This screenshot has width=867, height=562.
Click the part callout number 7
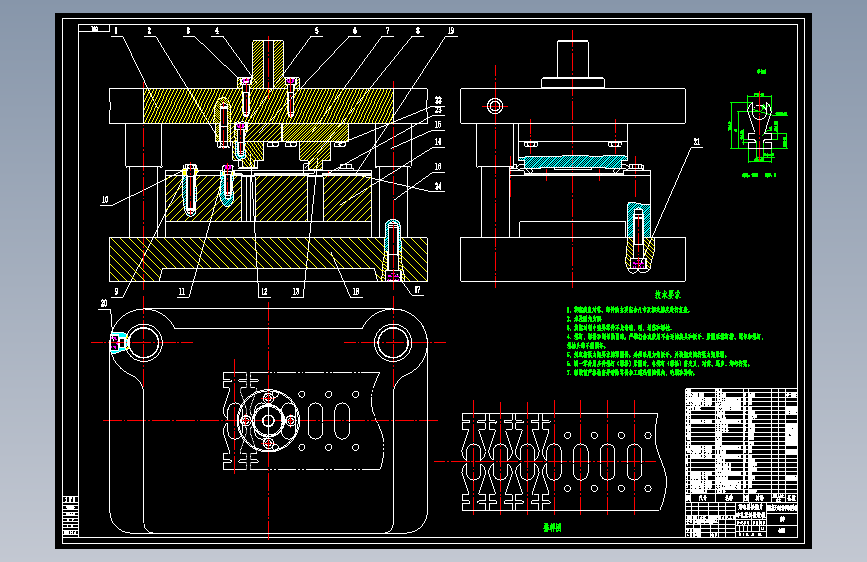387,31
